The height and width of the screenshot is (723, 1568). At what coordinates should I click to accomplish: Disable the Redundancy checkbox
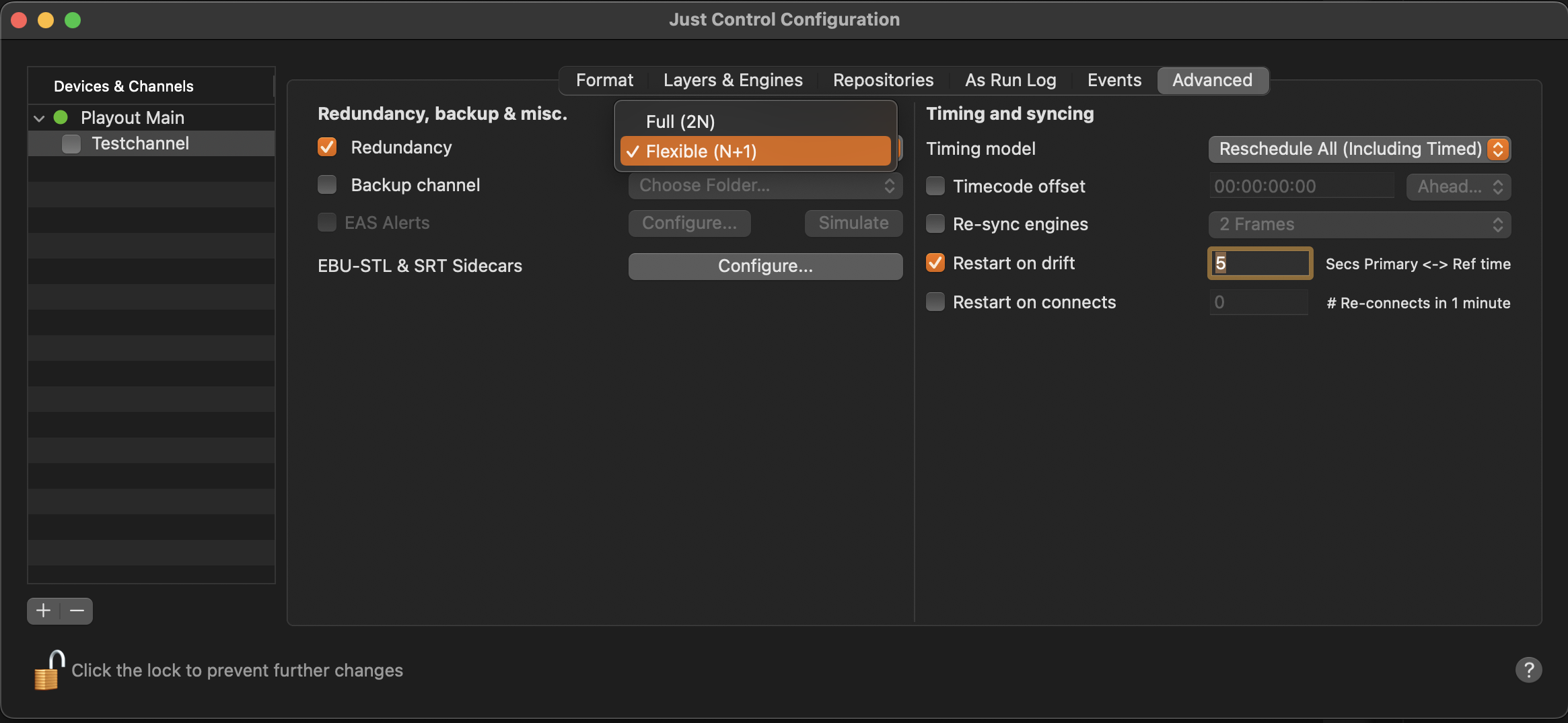(327, 147)
